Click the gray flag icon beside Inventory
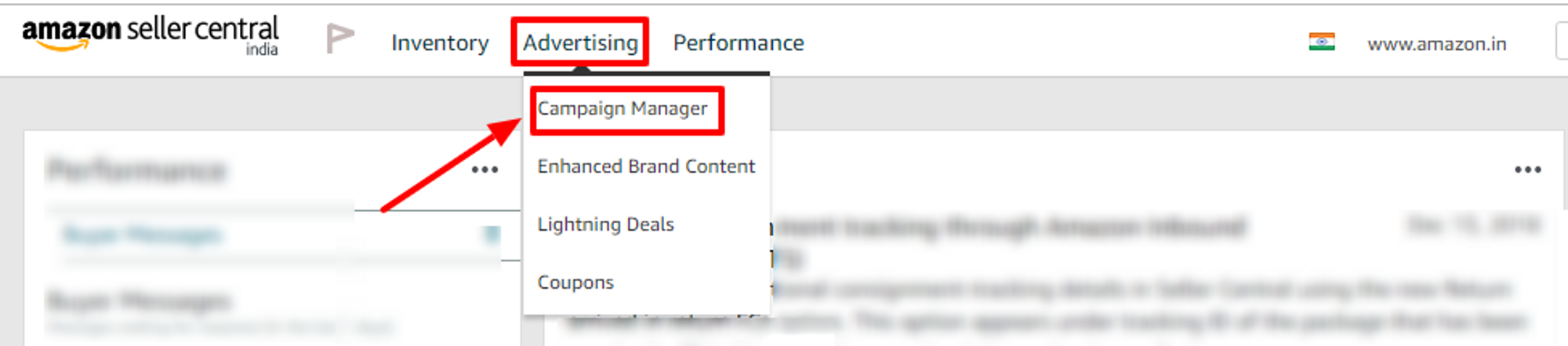 click(x=339, y=38)
